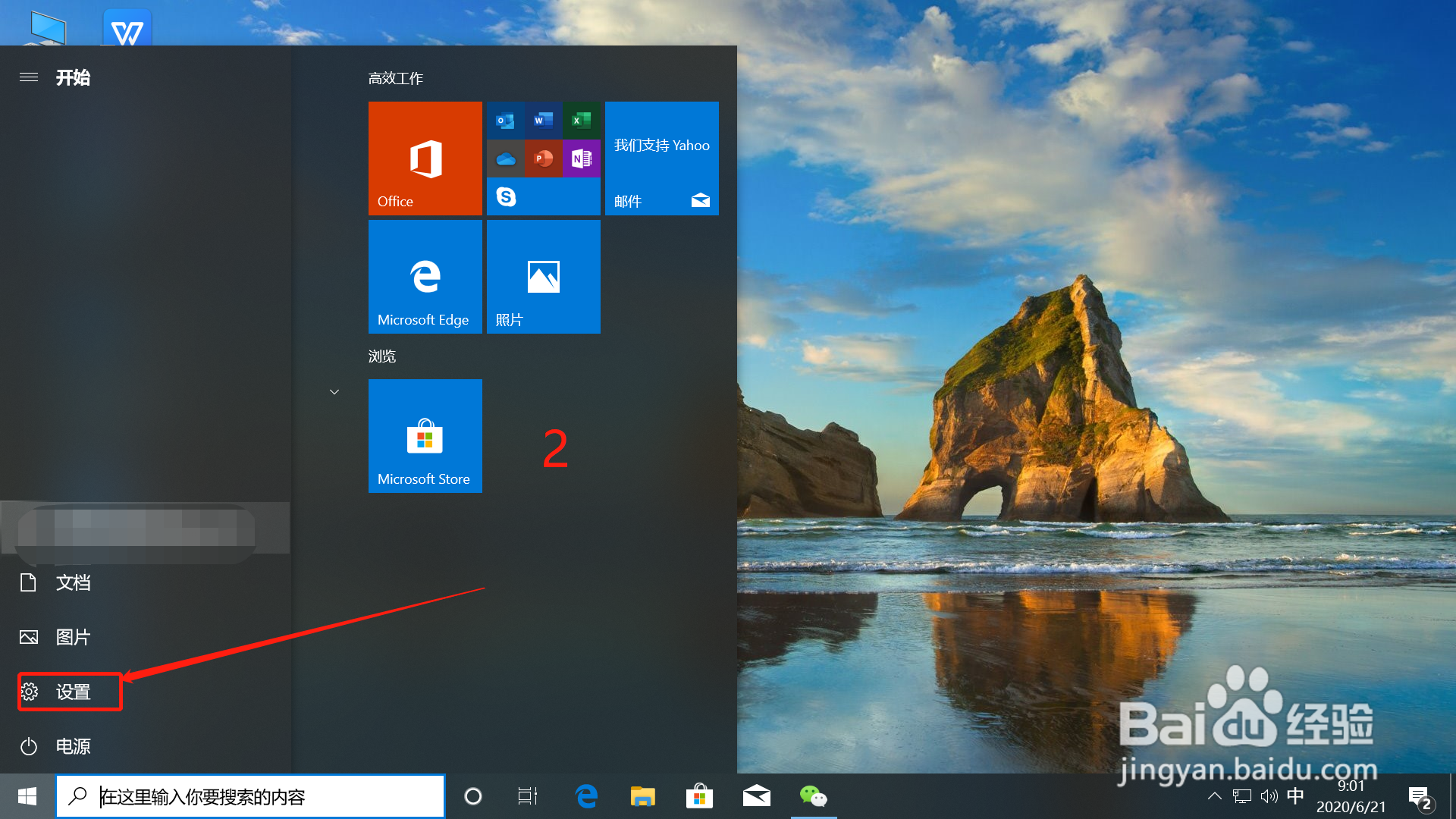Expand the start hamburger menu

(29, 77)
